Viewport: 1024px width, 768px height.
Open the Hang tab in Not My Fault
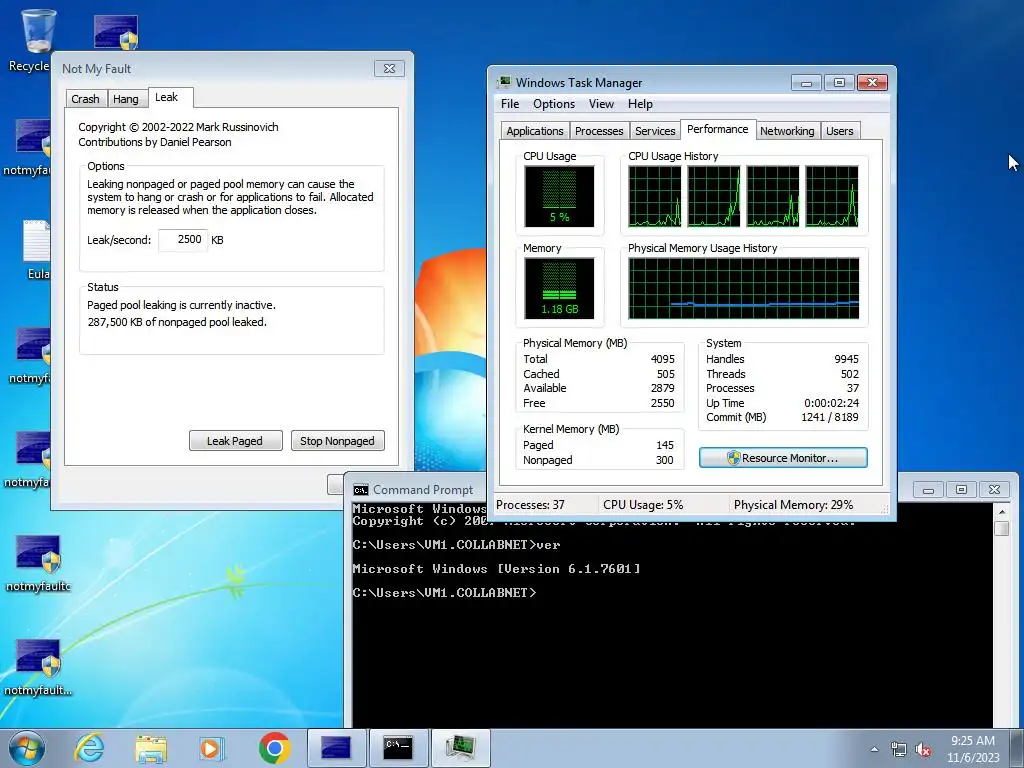coord(125,99)
